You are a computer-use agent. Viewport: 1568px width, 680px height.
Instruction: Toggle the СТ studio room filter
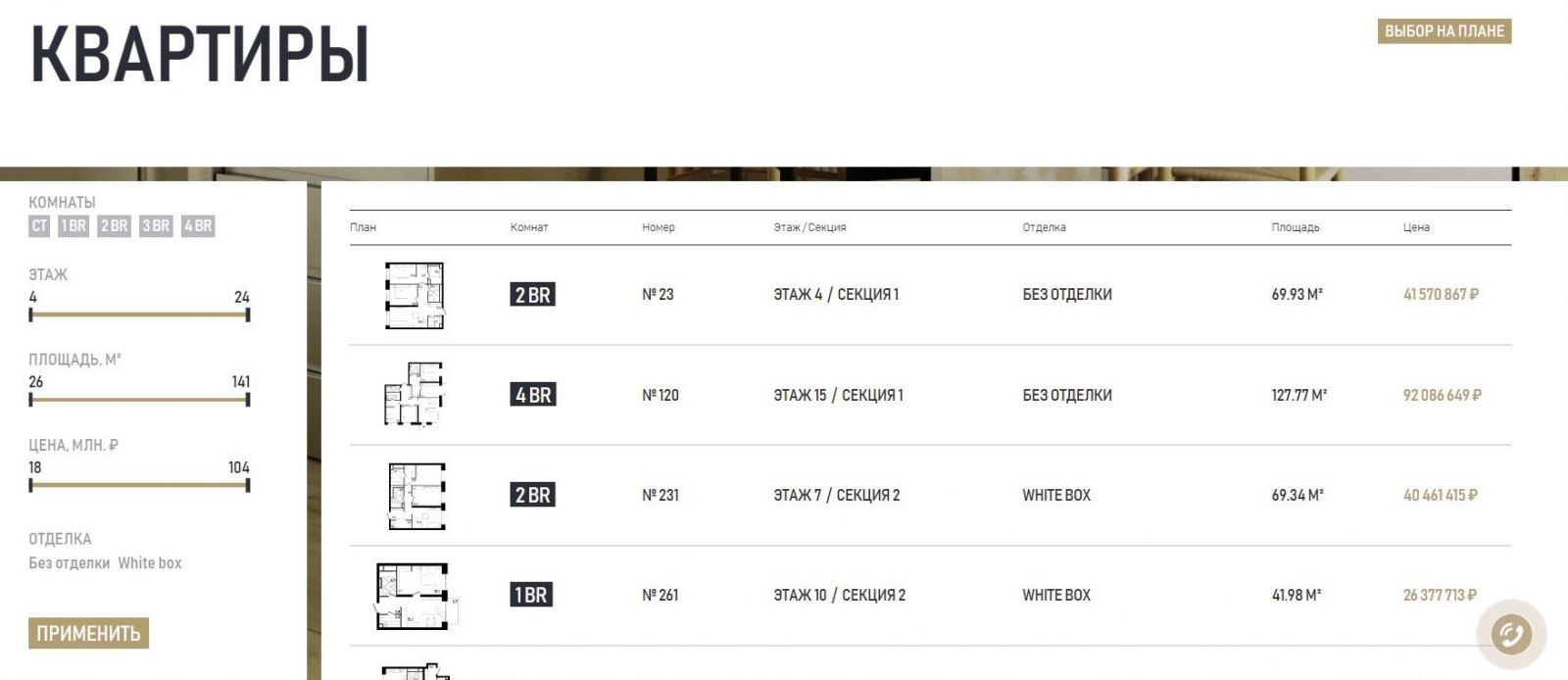click(x=39, y=226)
